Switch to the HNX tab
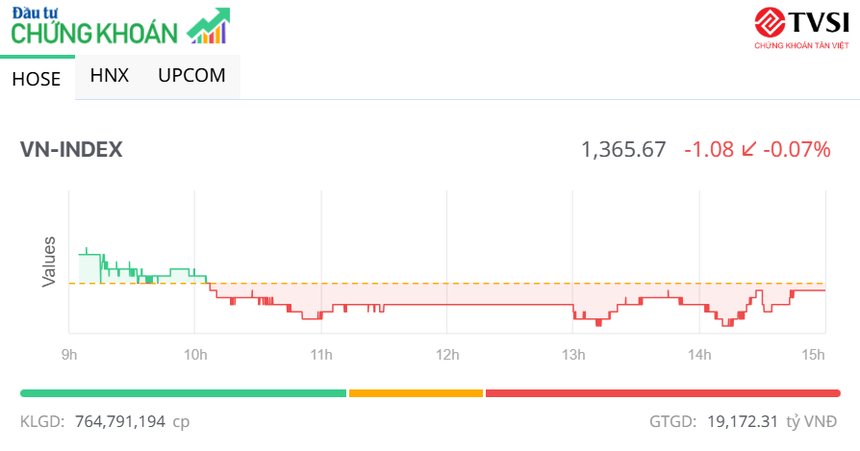This screenshot has width=860, height=451. click(109, 75)
